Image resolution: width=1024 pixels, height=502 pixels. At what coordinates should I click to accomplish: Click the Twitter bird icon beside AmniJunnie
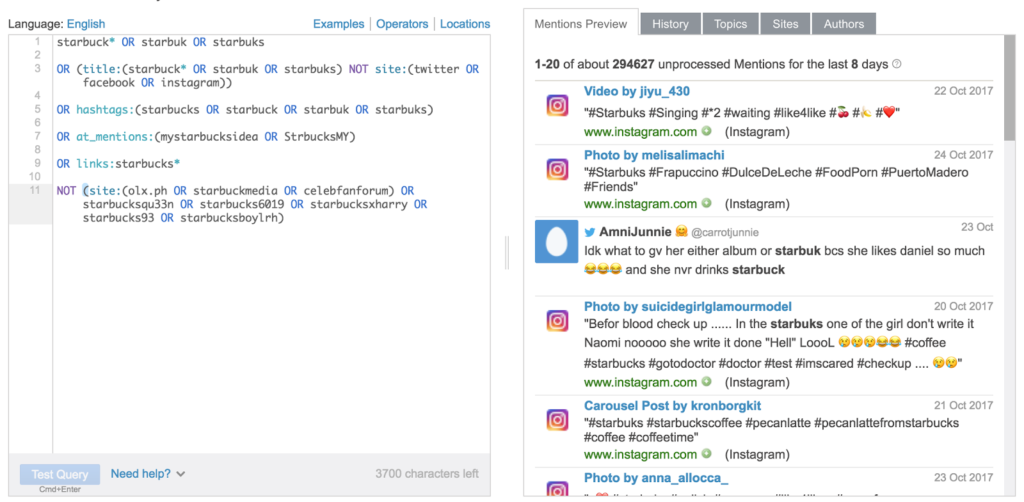(590, 232)
